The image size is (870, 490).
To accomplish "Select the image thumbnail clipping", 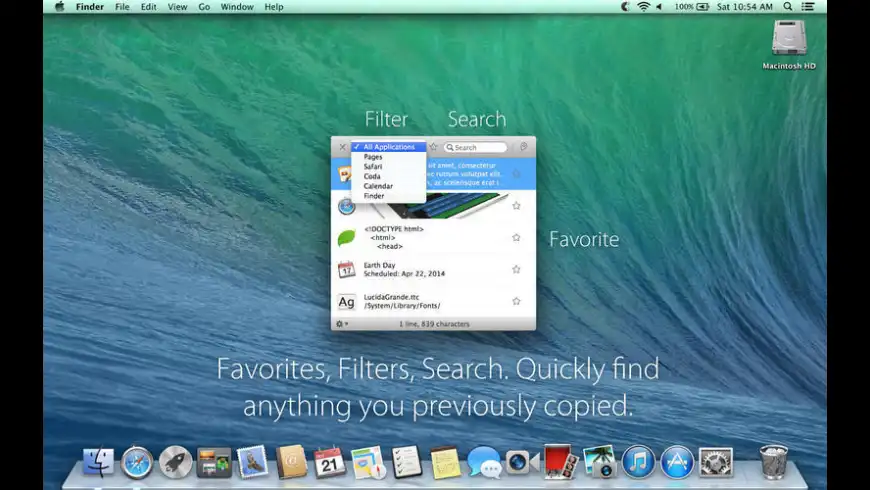I will [438, 206].
